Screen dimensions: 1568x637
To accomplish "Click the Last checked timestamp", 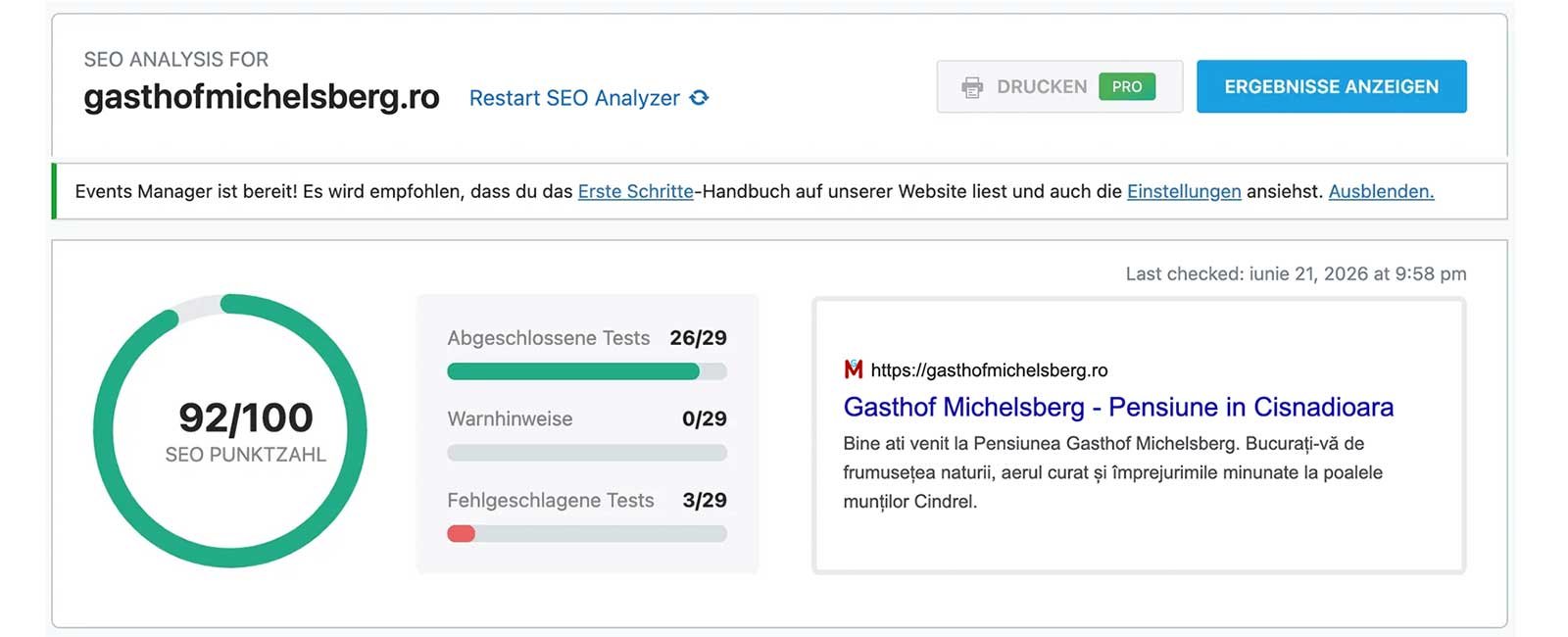I will 1296,273.
